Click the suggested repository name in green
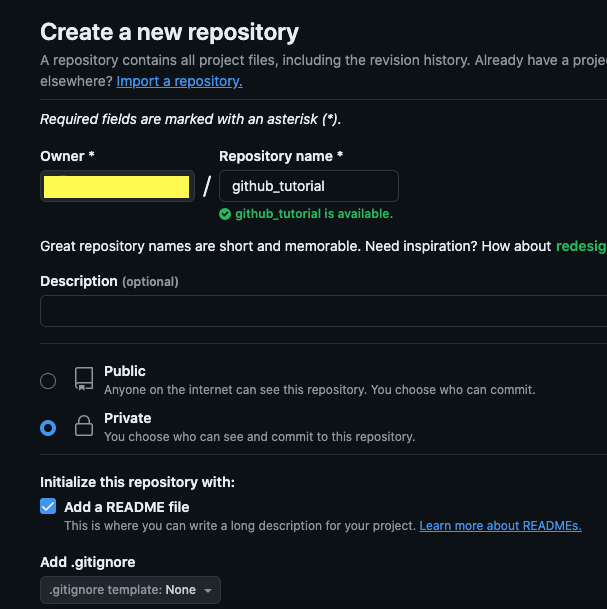 pos(581,246)
